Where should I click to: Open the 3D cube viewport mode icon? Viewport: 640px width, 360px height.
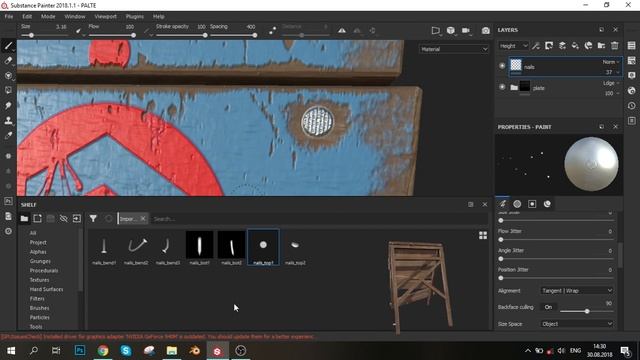coord(451,30)
